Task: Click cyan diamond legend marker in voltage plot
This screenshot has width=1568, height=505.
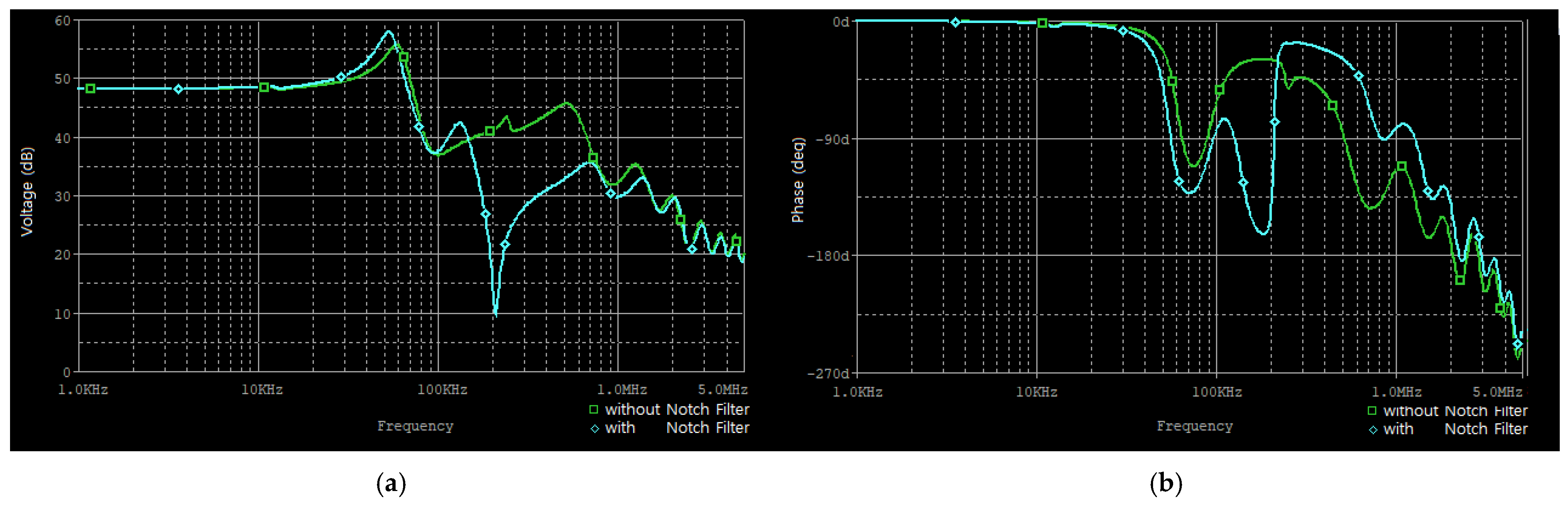Action: [595, 429]
